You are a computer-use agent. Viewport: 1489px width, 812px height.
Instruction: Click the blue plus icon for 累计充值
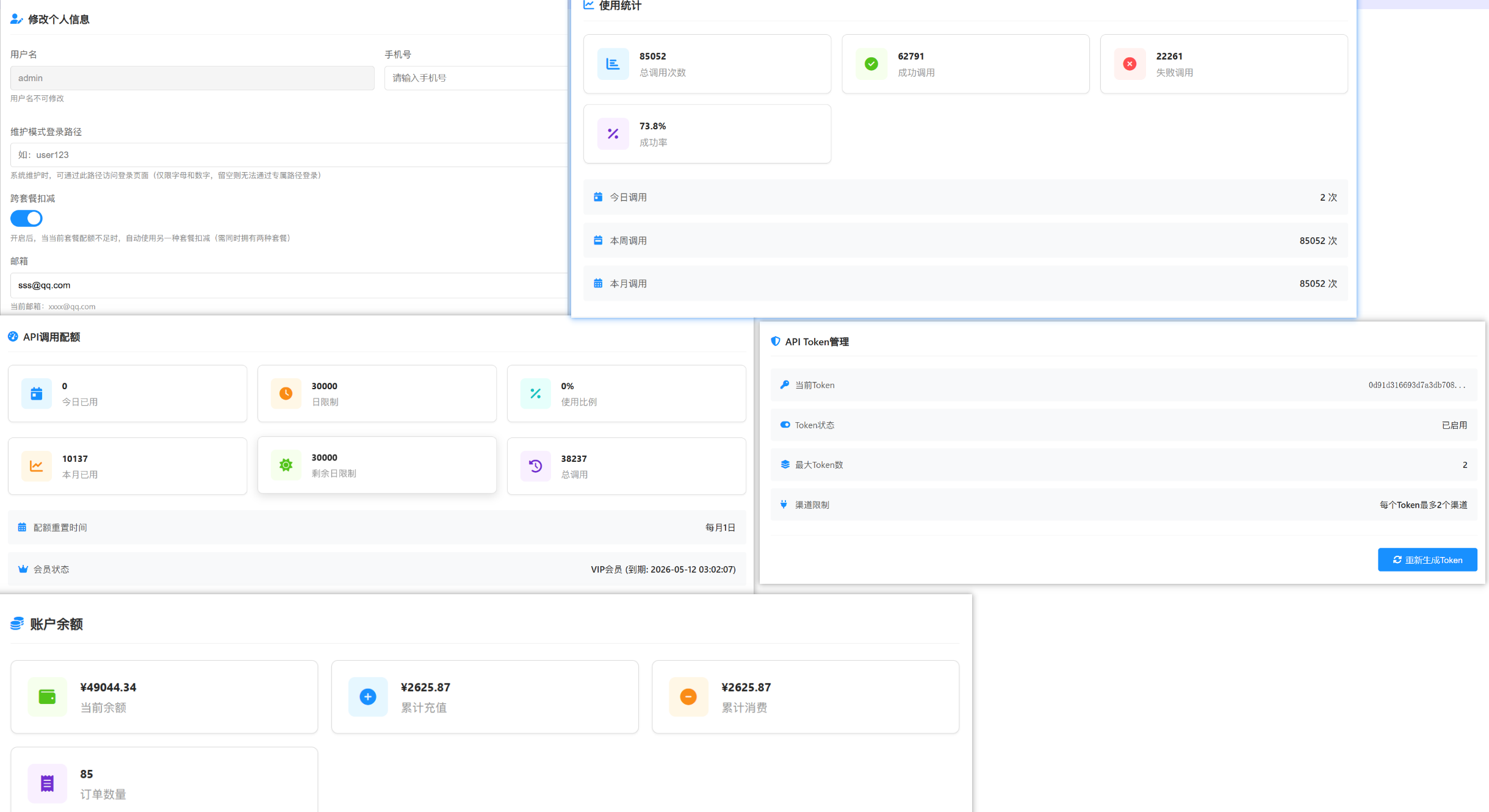[x=368, y=697]
